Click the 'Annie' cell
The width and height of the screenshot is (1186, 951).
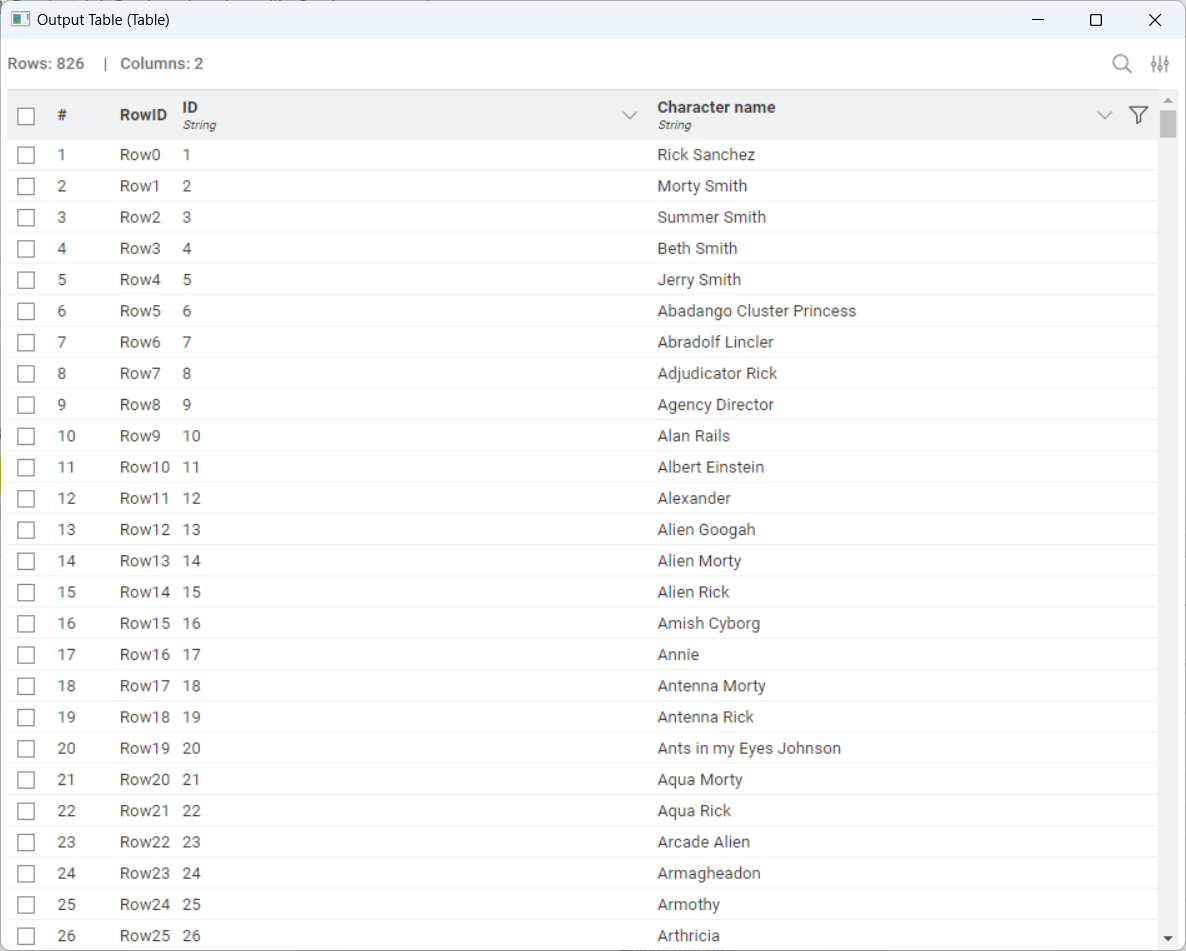[x=678, y=654]
